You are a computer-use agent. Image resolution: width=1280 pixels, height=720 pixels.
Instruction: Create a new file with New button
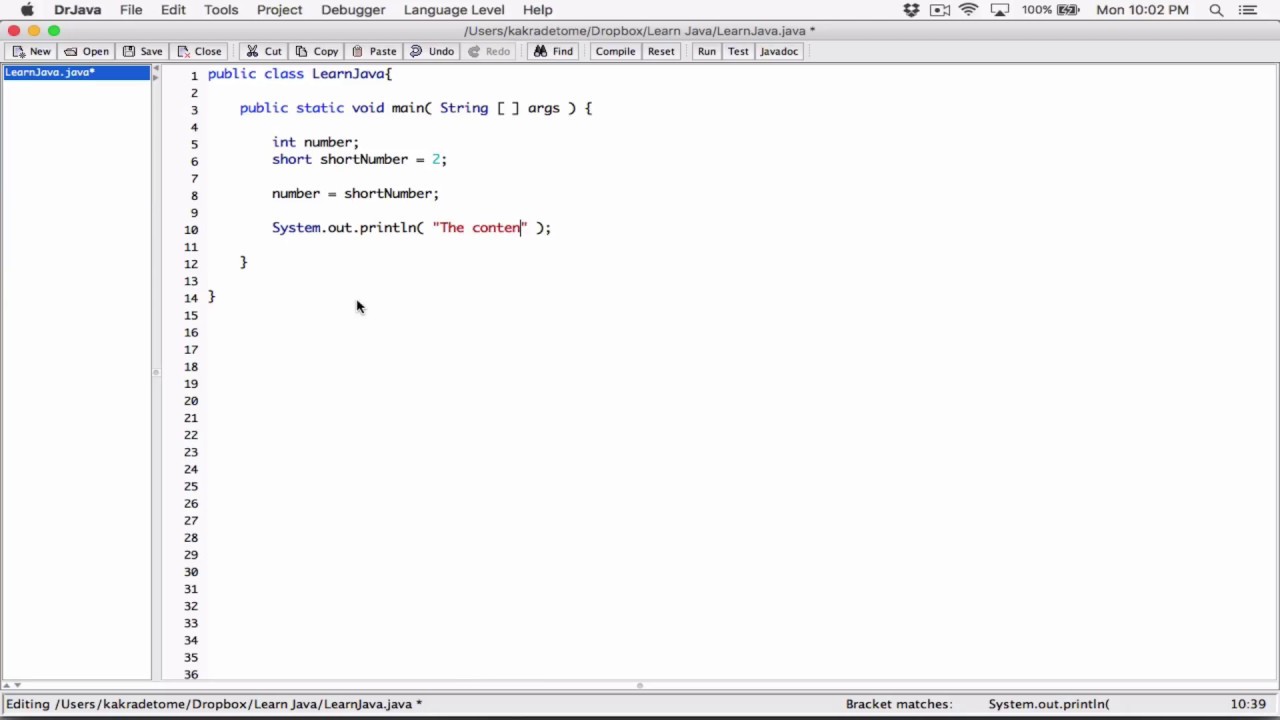(x=31, y=51)
